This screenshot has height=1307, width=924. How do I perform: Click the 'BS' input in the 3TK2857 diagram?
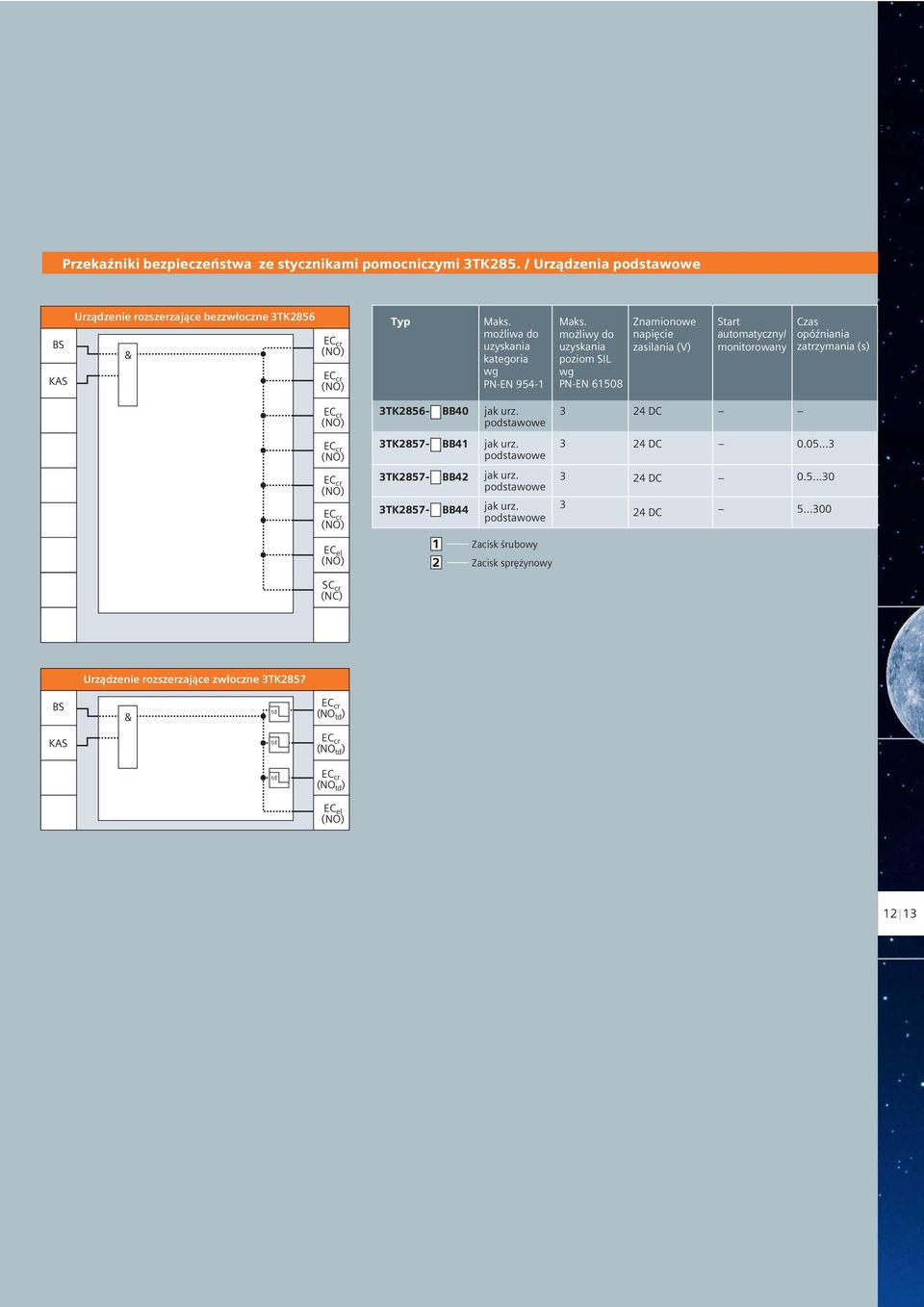59,706
